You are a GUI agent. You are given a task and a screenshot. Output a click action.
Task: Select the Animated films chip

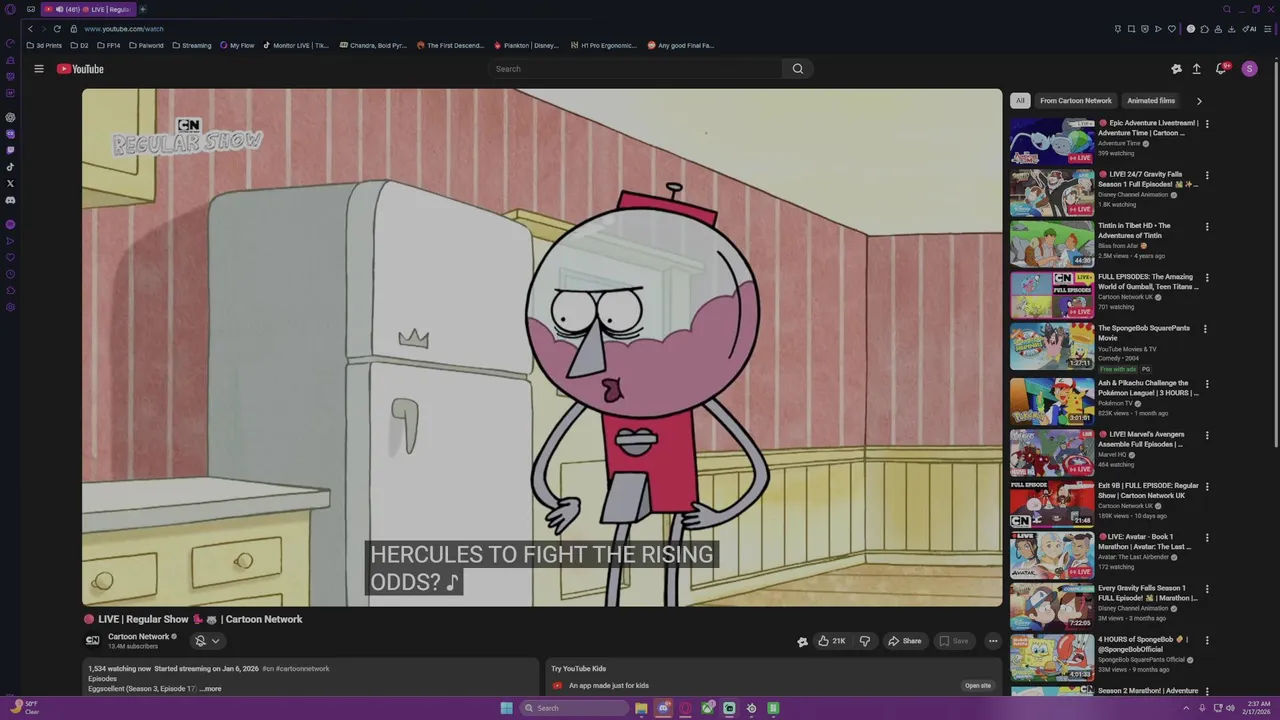click(1151, 101)
